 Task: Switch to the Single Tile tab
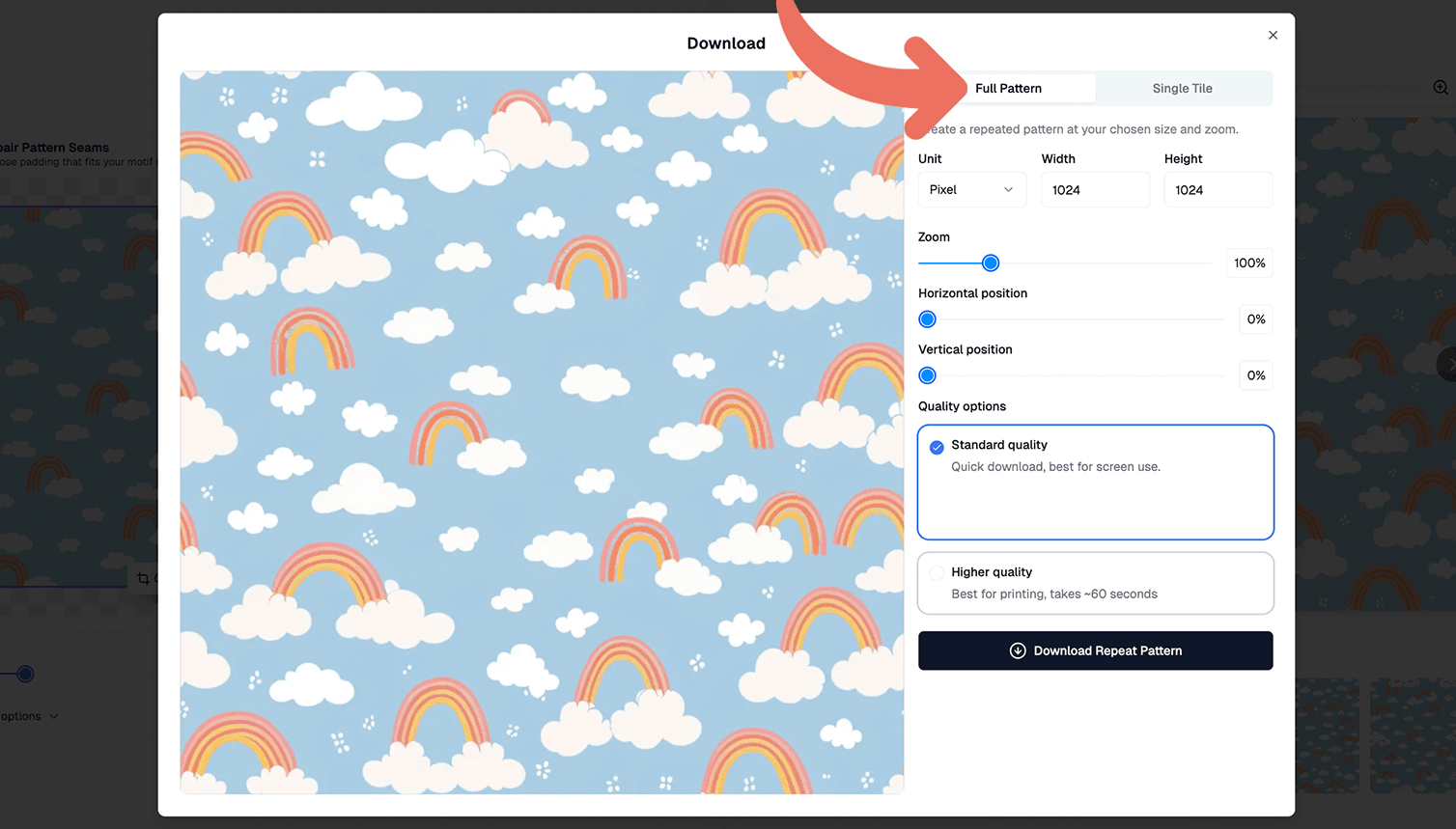pos(1182,89)
